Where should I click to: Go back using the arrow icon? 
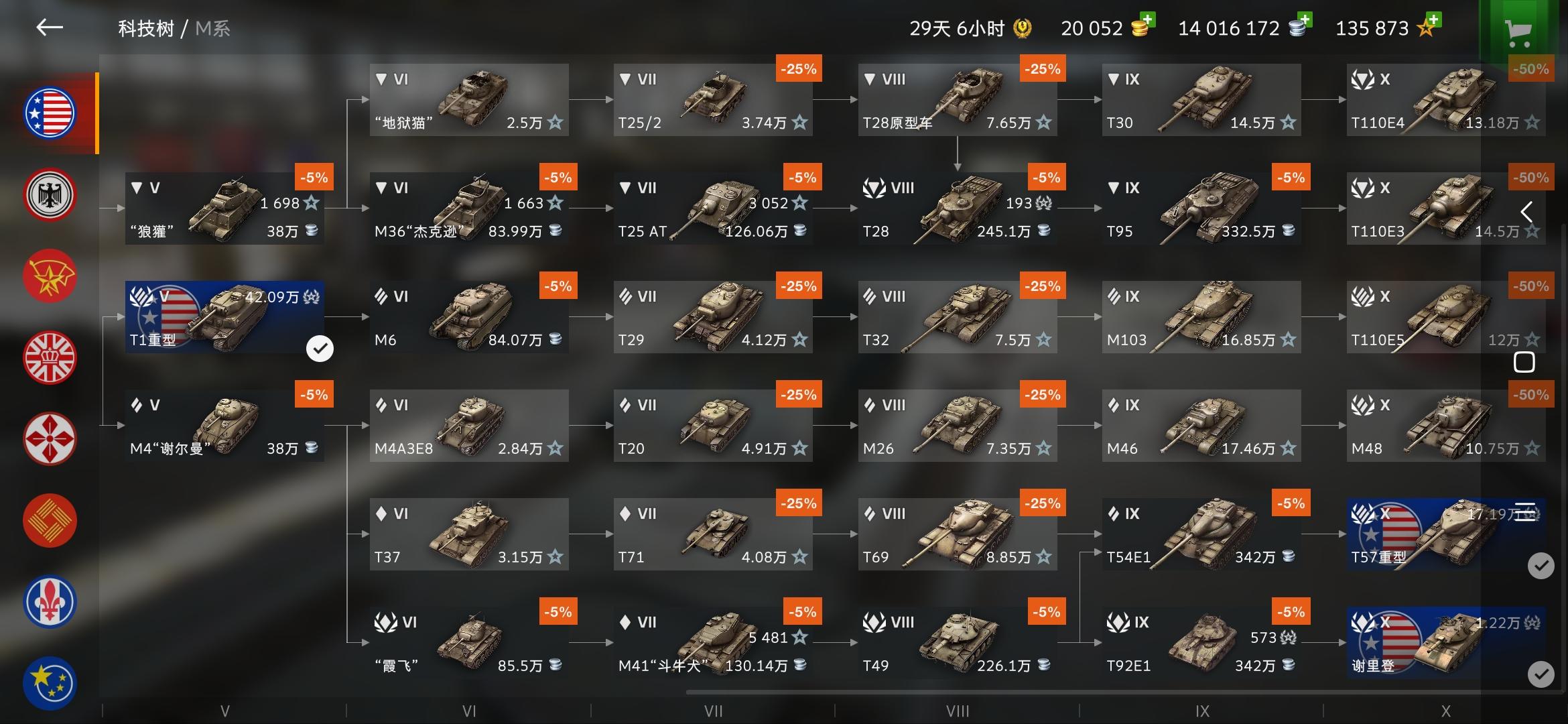coord(50,27)
